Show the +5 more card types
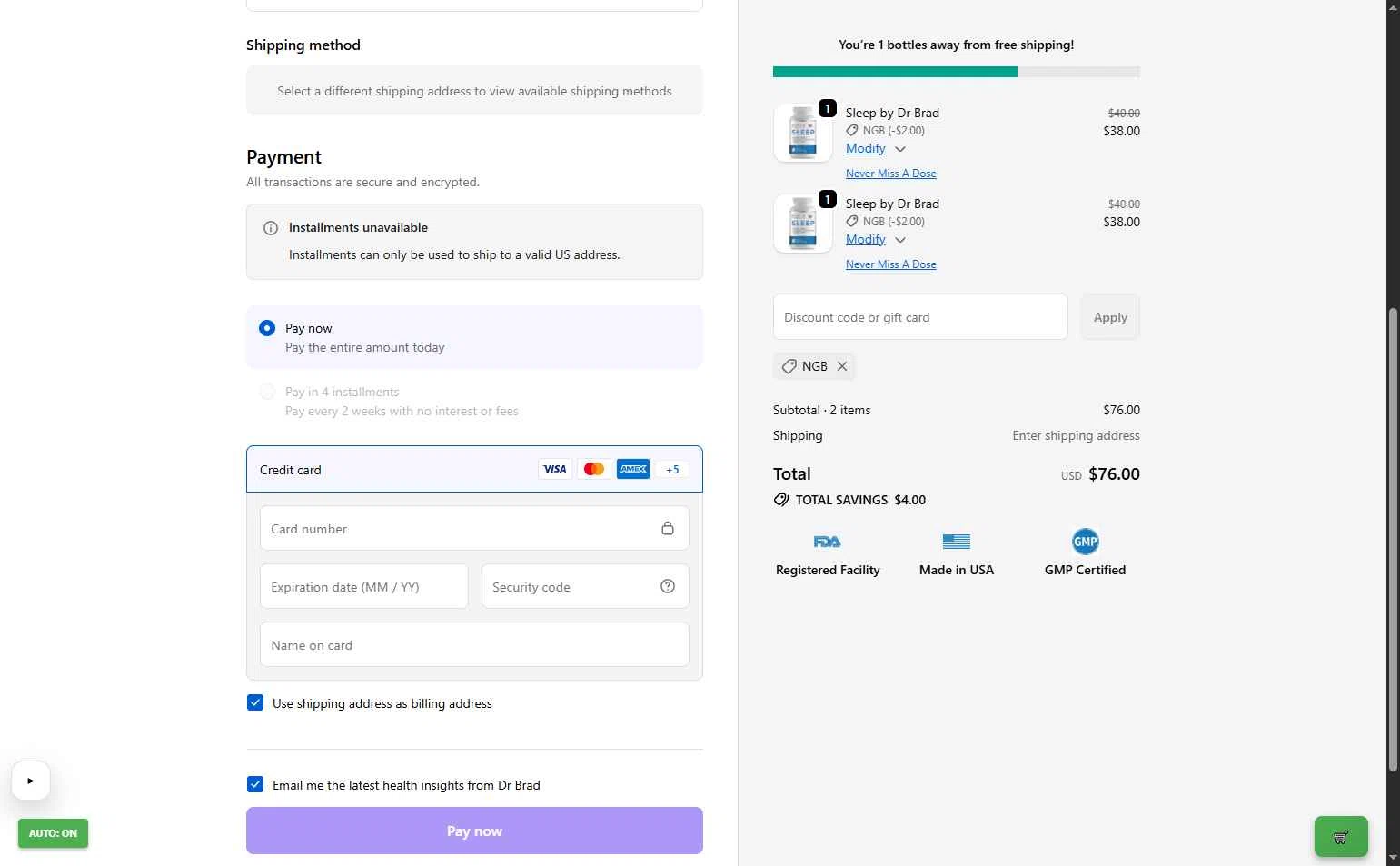 tap(672, 469)
